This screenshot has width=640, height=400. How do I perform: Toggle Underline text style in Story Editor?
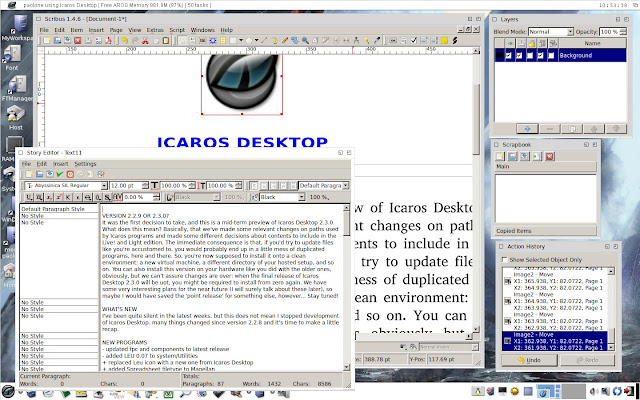[x=29, y=197]
